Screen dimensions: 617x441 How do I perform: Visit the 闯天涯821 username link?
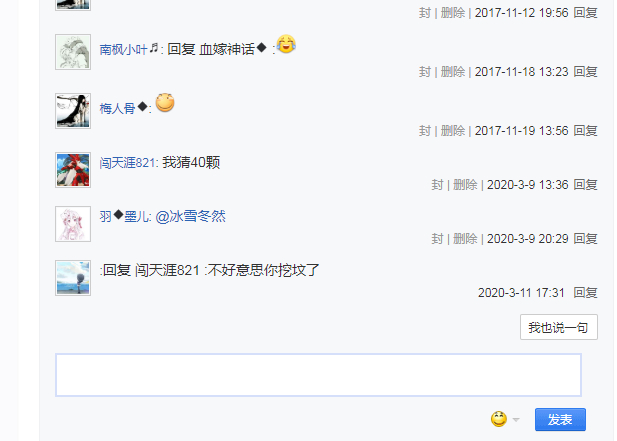[127, 162]
